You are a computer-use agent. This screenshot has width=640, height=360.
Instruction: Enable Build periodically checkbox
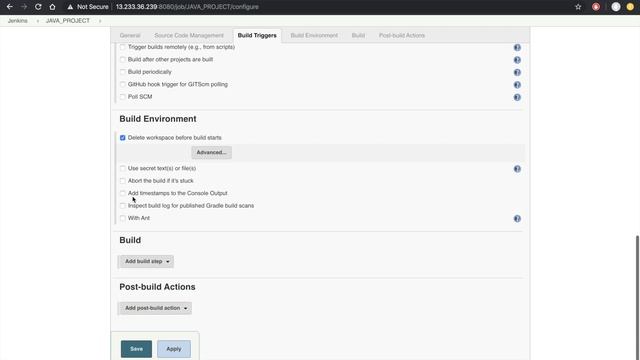122,72
